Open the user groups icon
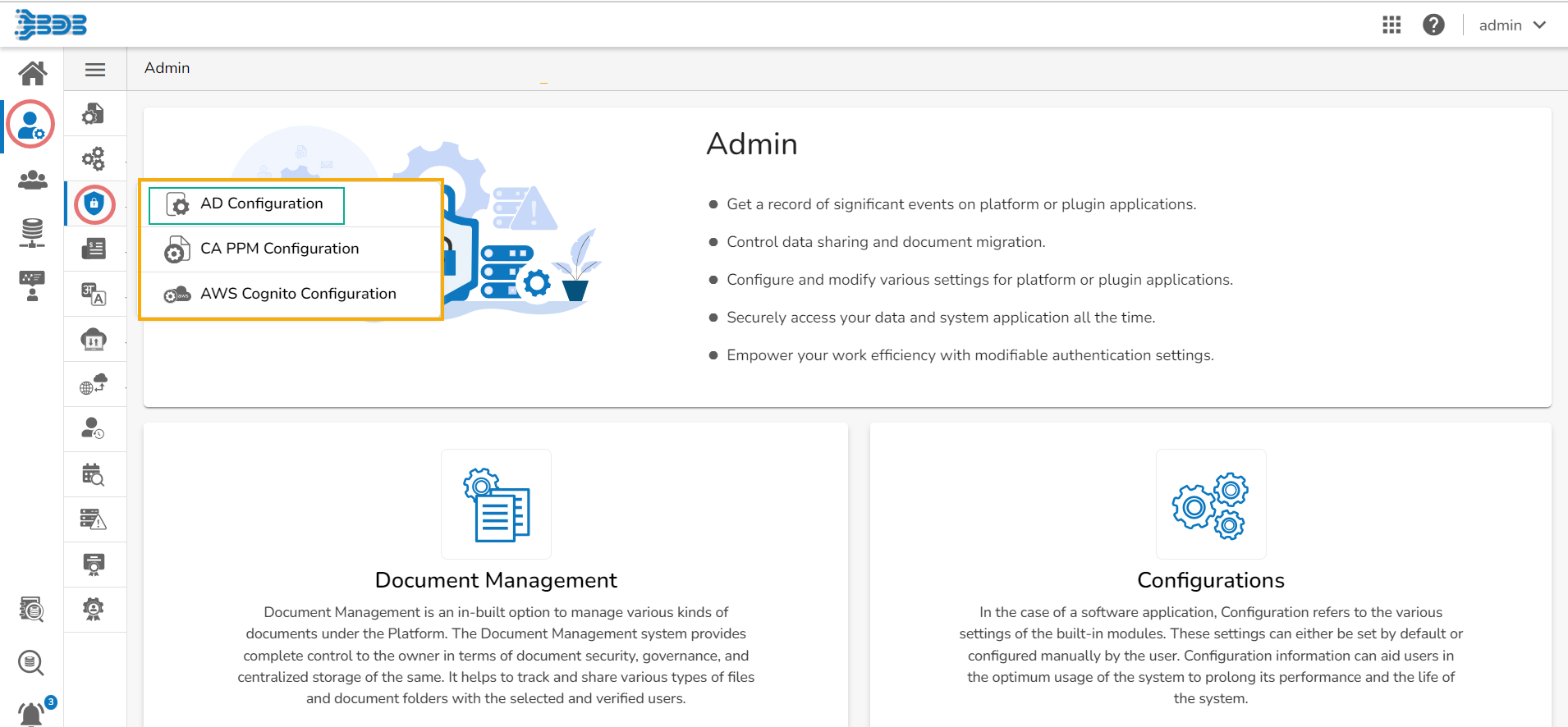This screenshot has height=727, width=1568. click(33, 180)
